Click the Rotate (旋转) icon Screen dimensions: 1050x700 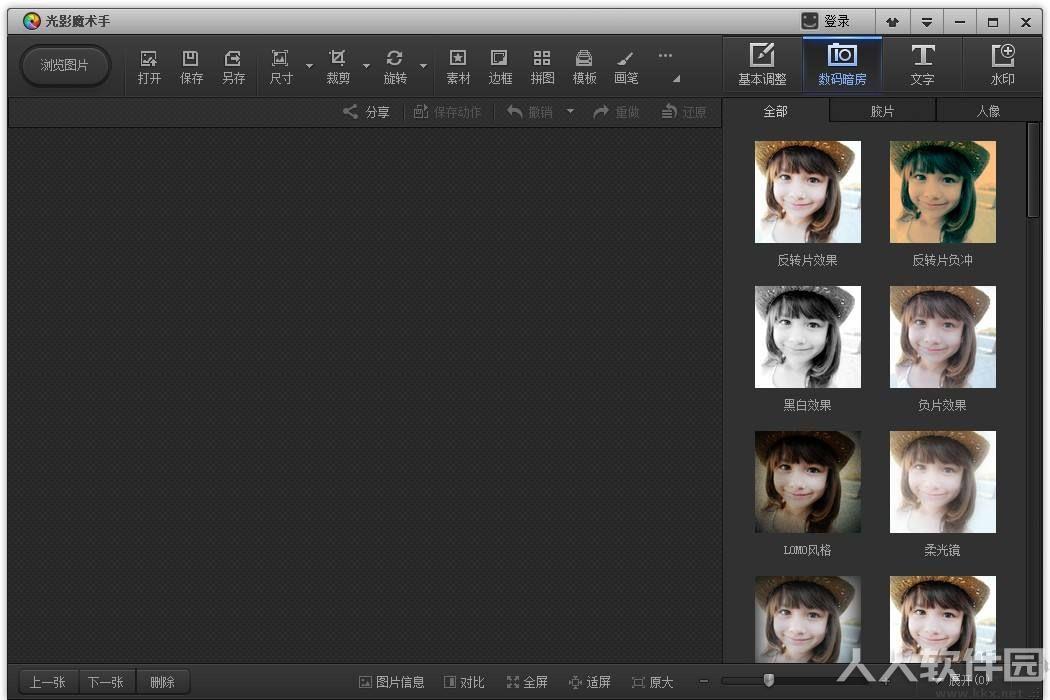[394, 58]
